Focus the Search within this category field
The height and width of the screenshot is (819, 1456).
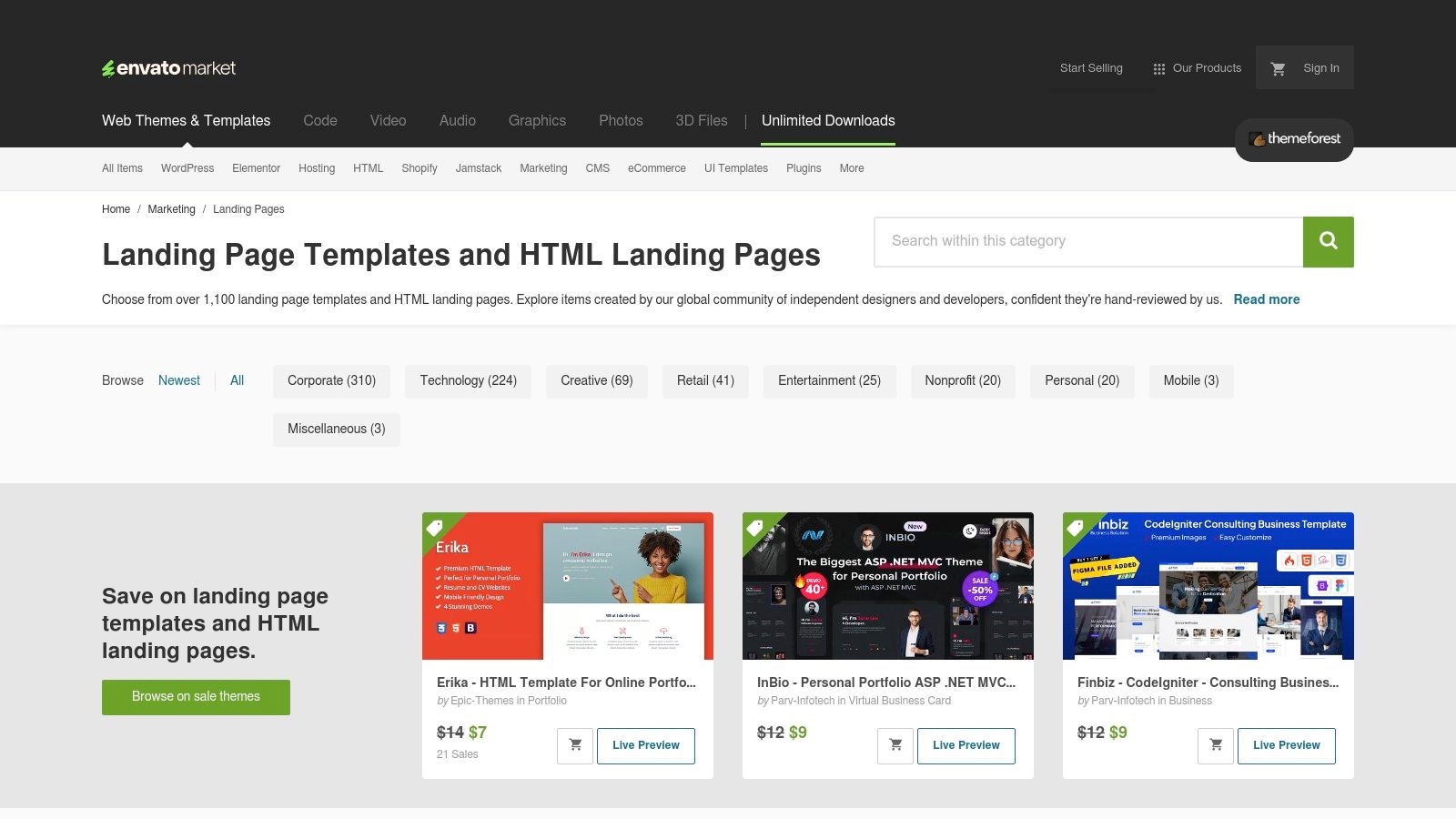click(x=1088, y=241)
